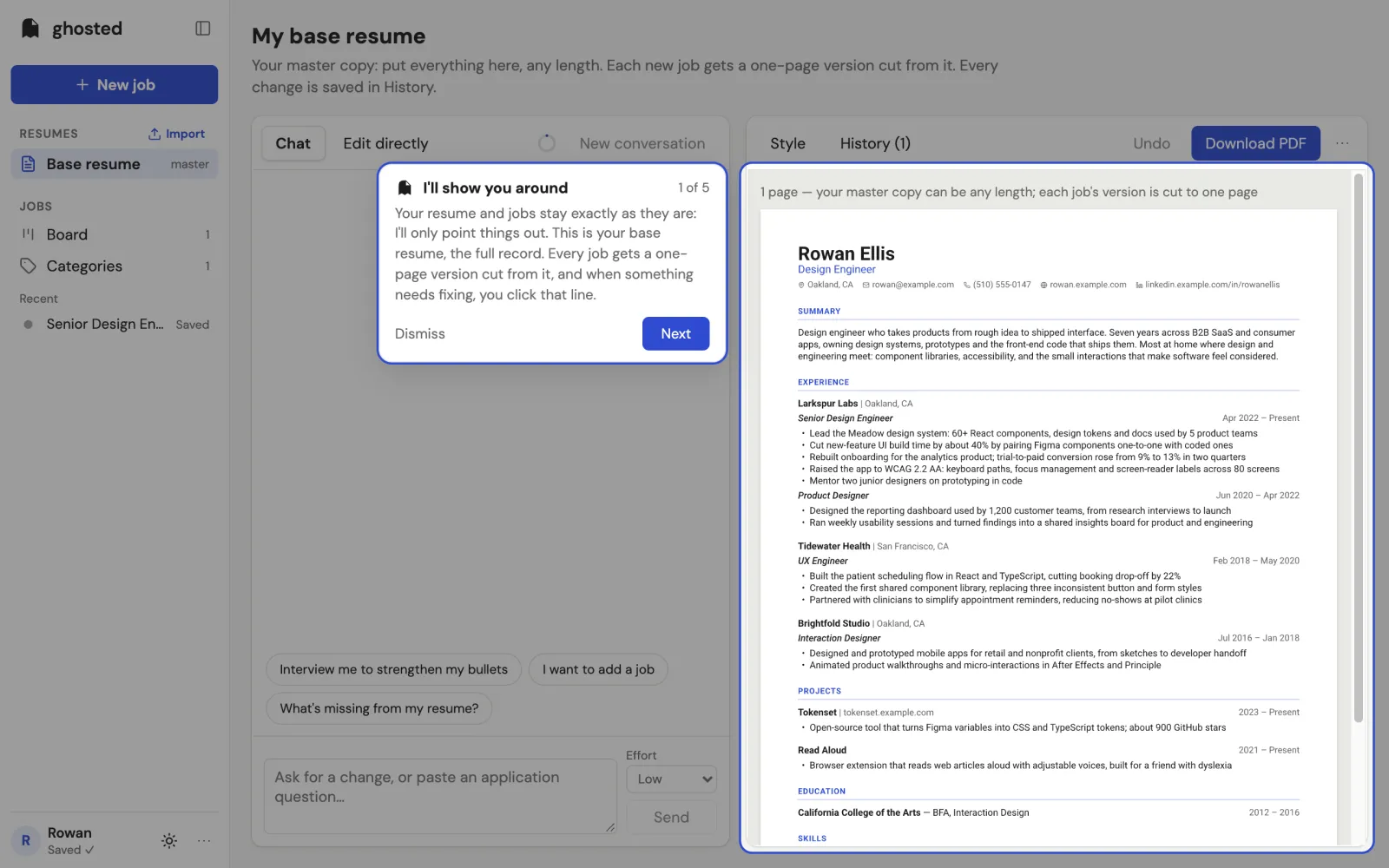Click the loading spinner beside New conversation

(547, 143)
